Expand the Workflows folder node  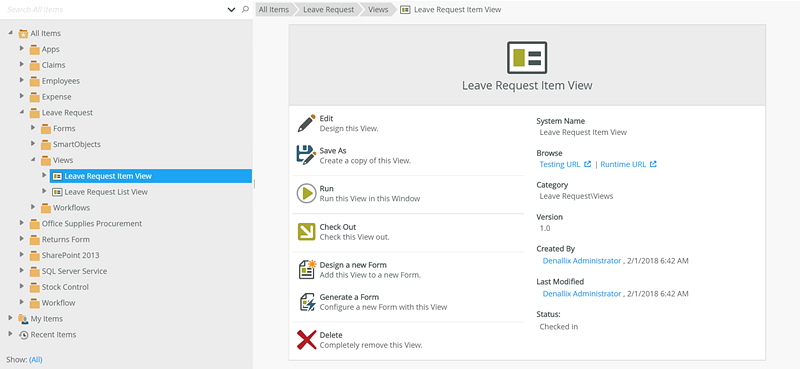33,207
